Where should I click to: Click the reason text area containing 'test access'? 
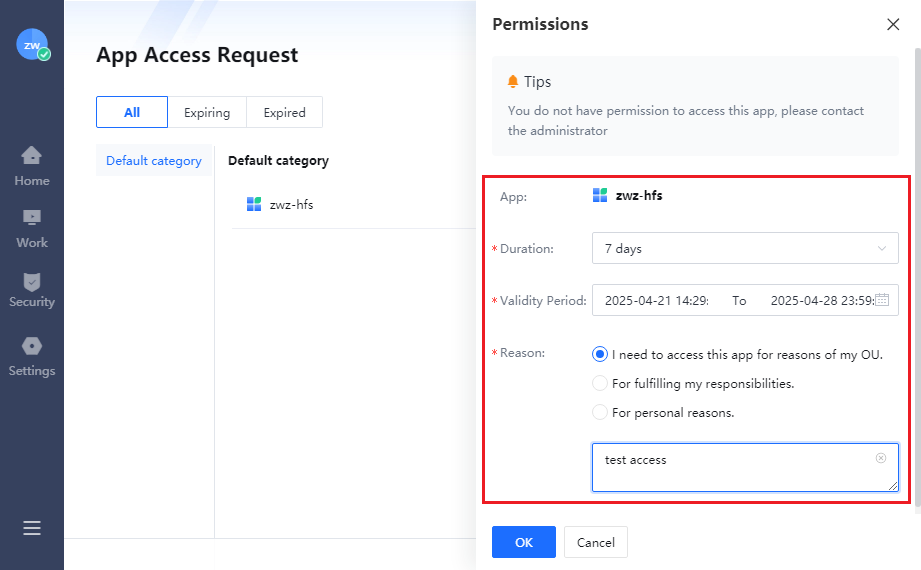(x=745, y=467)
